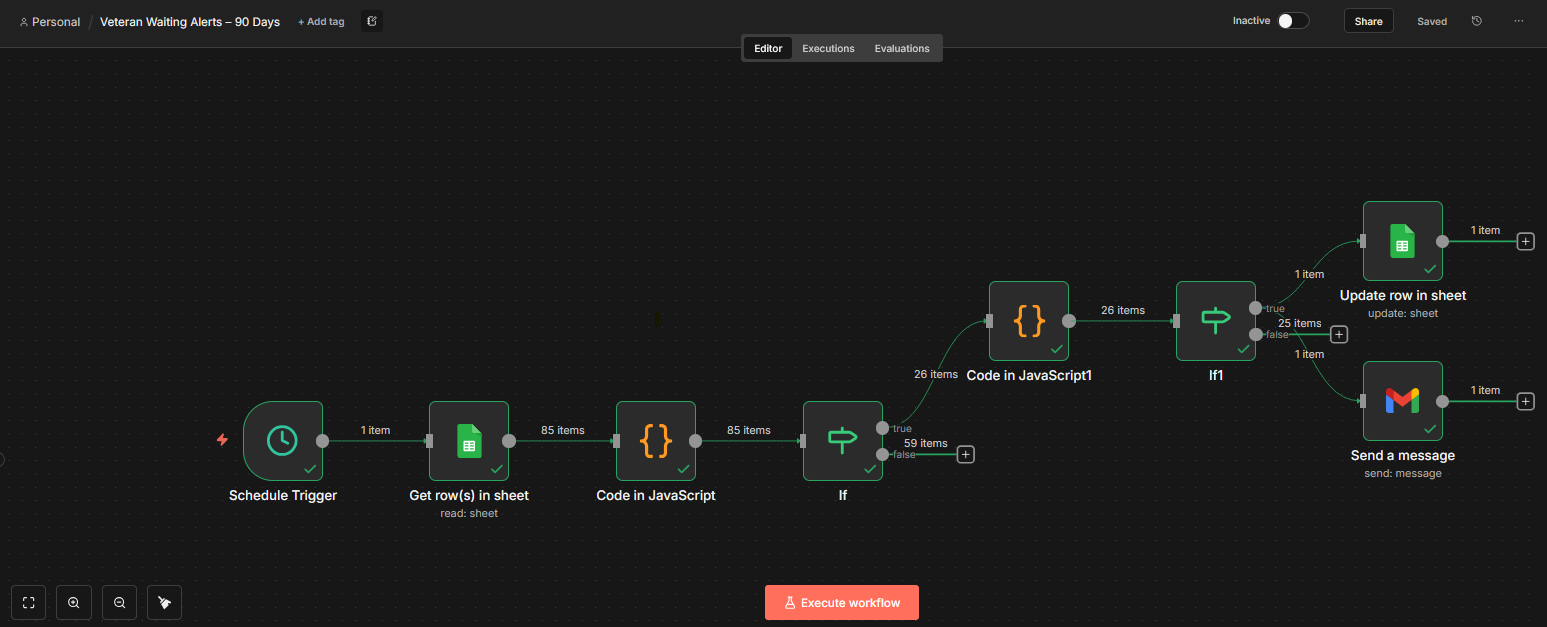1547x627 pixels.
Task: Select the Code in JavaScript1 node
Action: pyautogui.click(x=1028, y=321)
